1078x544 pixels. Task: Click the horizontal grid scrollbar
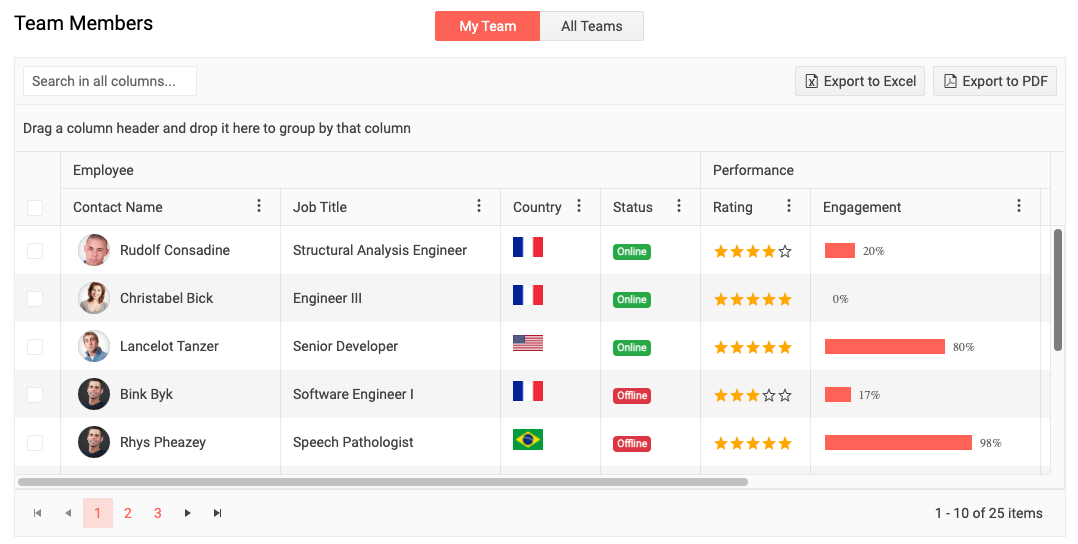click(x=383, y=482)
